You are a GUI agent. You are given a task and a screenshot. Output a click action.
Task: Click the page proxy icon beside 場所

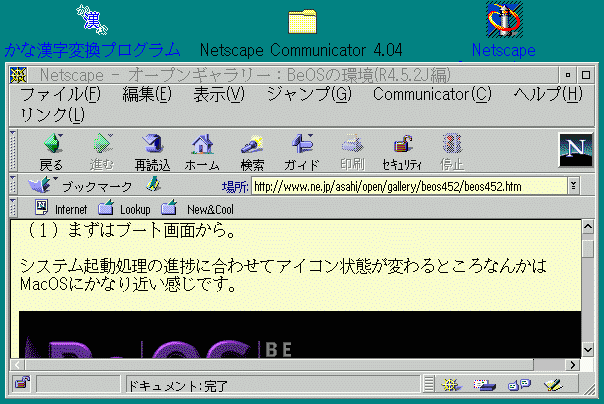pyautogui.click(x=153, y=185)
